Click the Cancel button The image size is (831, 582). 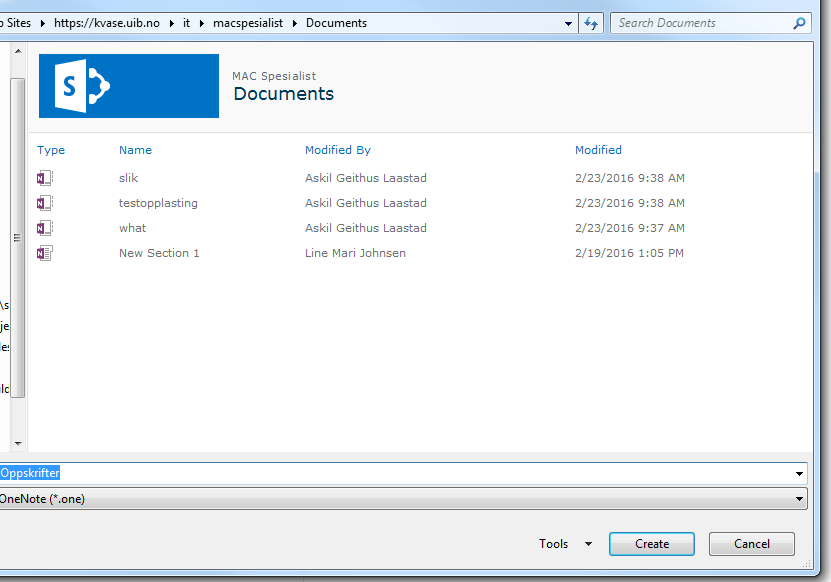(751, 544)
